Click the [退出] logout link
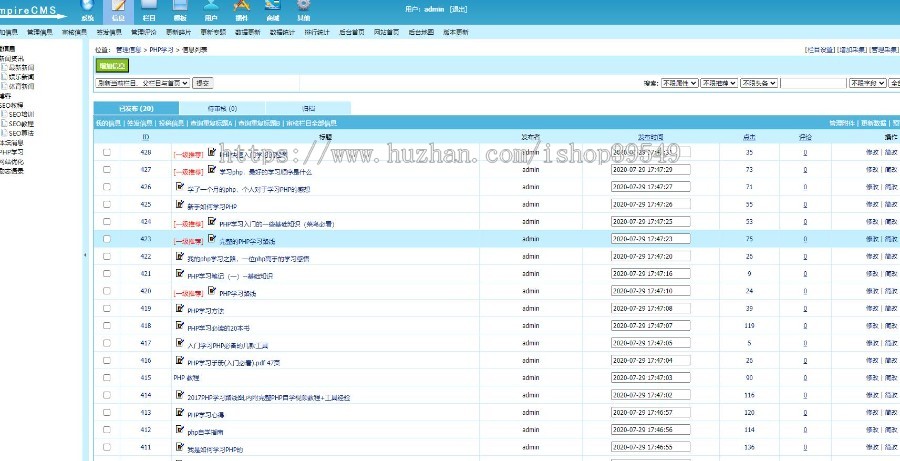Screen dimensions: 900x461 tap(459, 9)
